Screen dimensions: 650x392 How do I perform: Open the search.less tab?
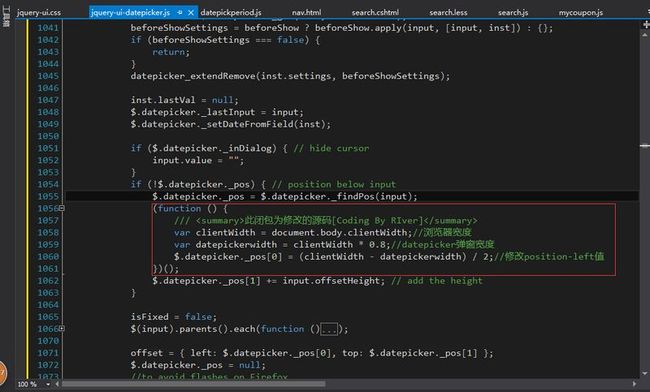[x=448, y=13]
